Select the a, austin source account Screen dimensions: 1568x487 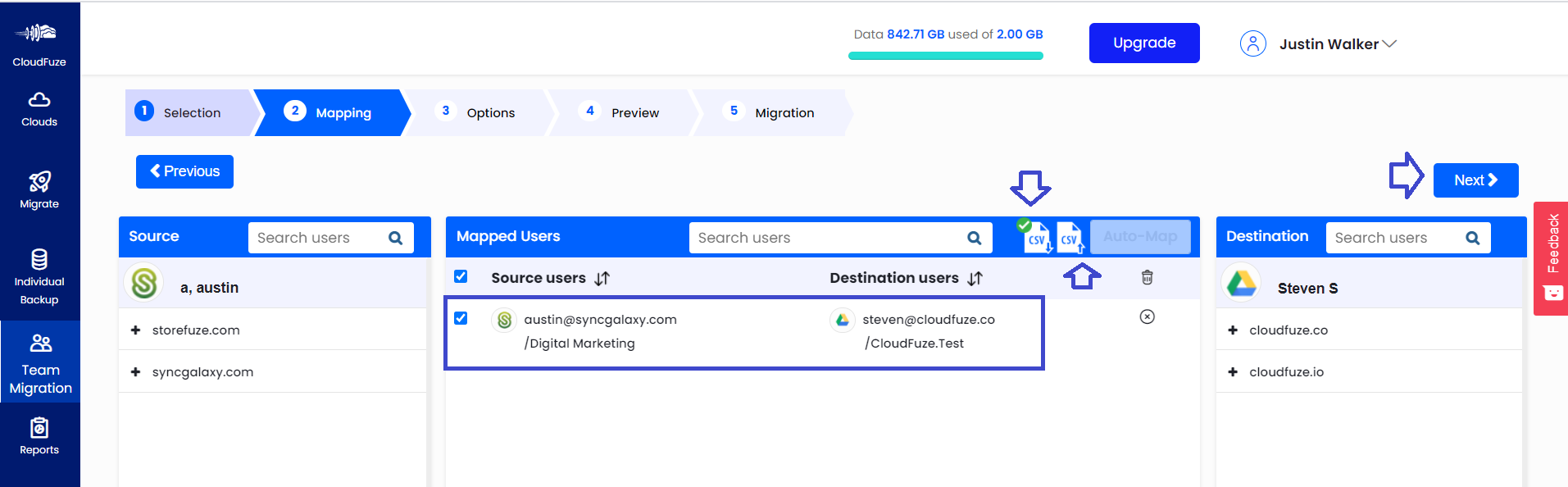(273, 283)
